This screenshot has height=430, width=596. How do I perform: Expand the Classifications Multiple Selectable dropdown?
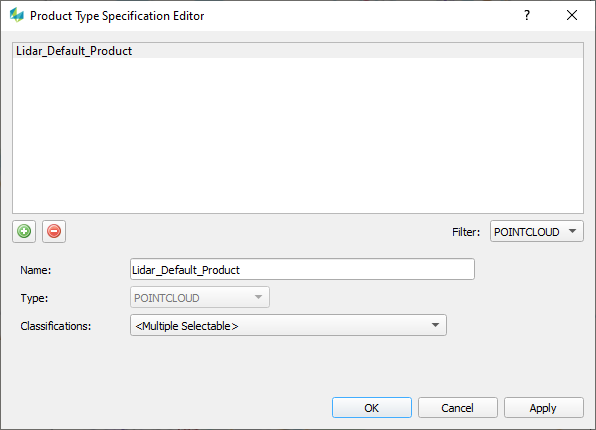[x=288, y=325]
